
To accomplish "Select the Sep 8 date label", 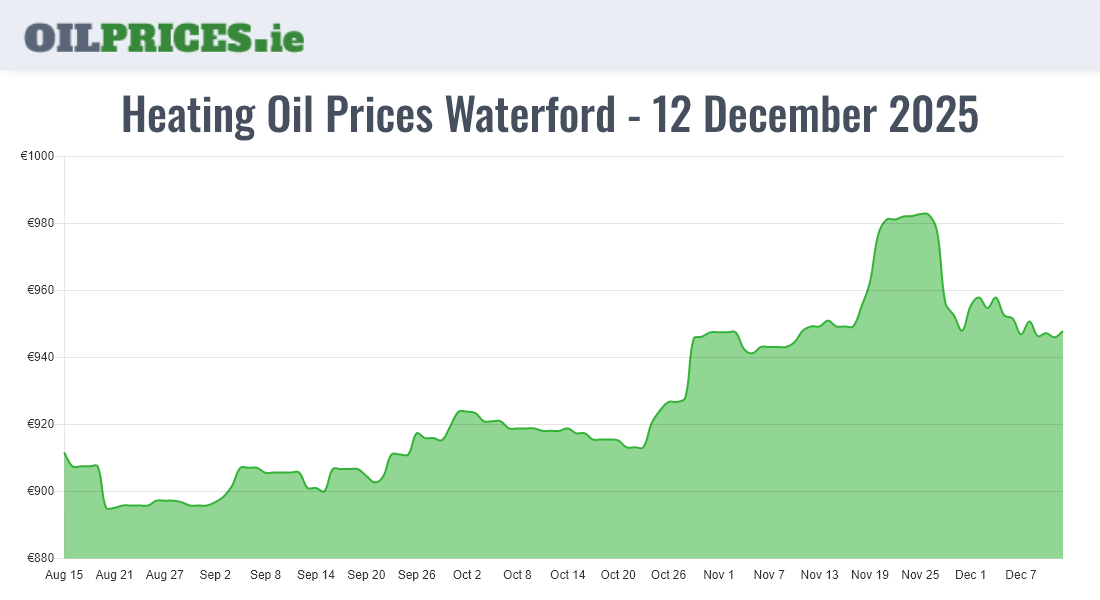I will coord(266,575).
